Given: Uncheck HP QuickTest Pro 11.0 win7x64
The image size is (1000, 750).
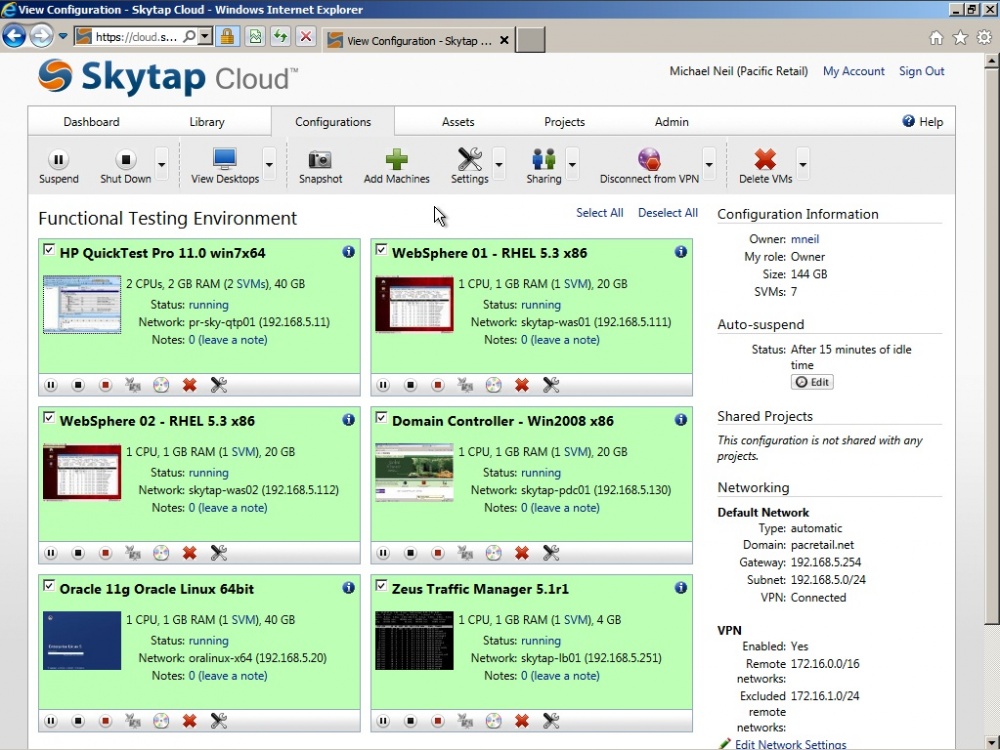Looking at the screenshot, I should click(x=49, y=249).
